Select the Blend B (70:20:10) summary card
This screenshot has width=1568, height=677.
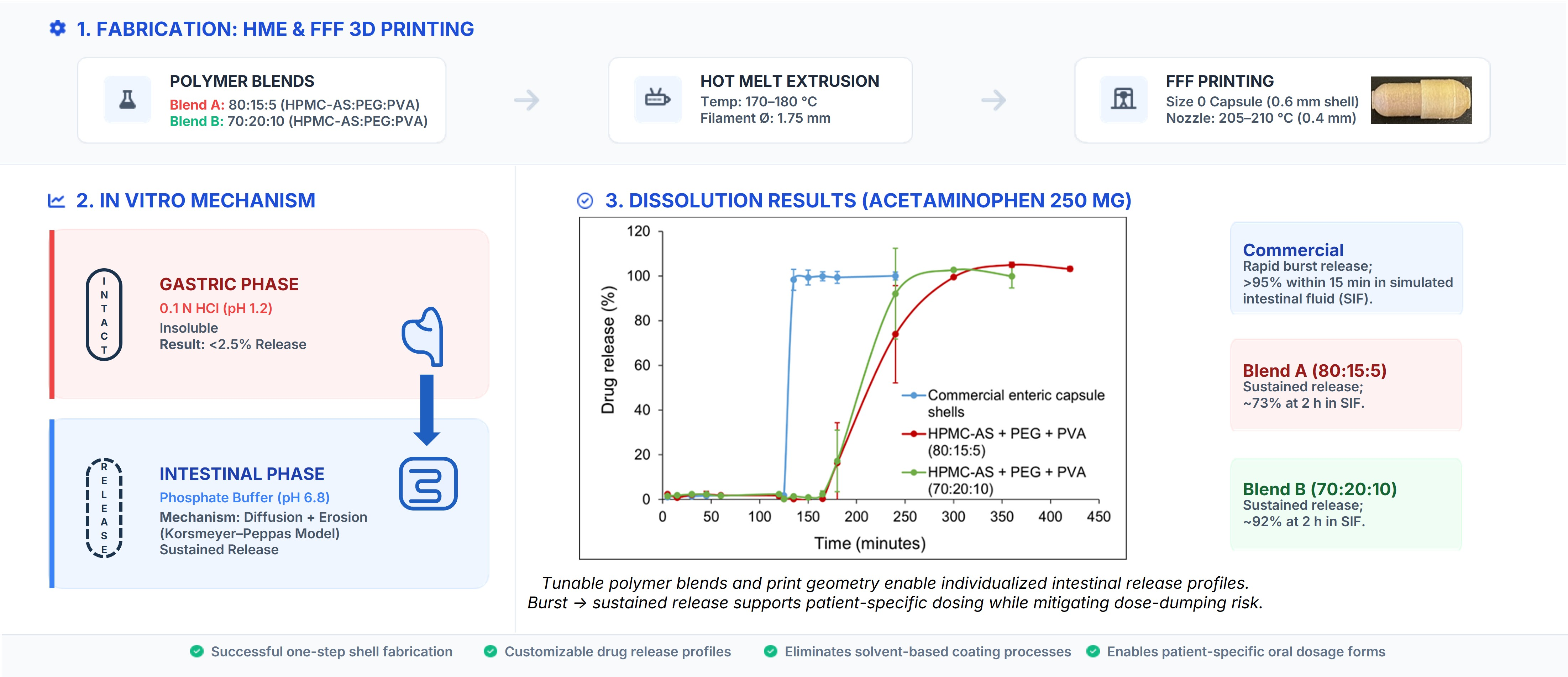tap(1346, 504)
